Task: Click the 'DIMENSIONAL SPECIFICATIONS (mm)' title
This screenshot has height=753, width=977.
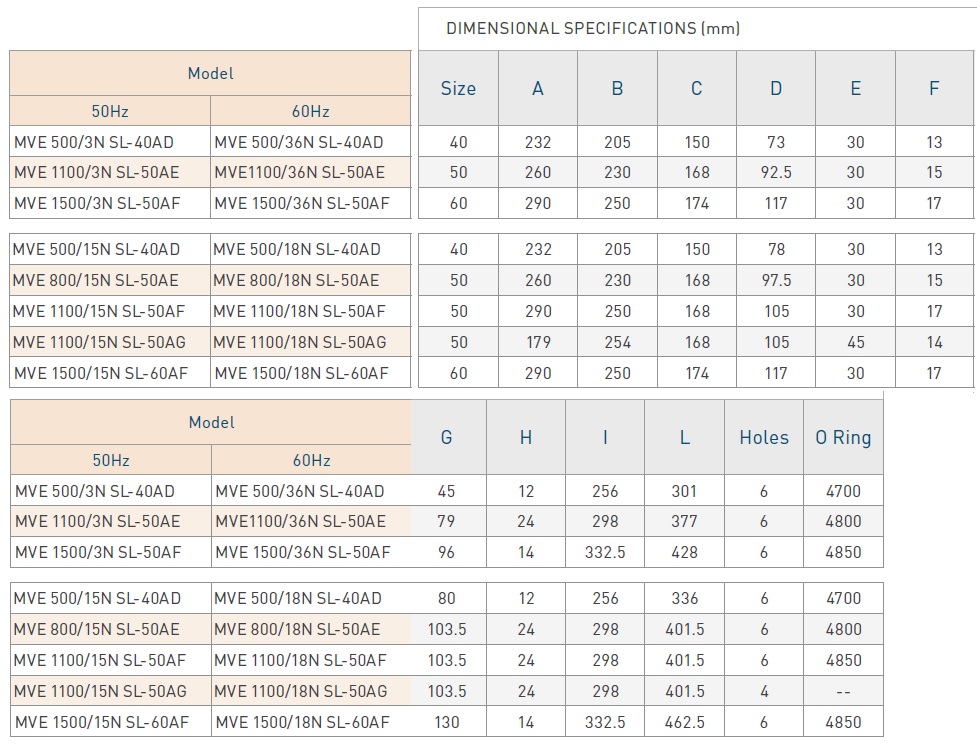Action: click(593, 29)
